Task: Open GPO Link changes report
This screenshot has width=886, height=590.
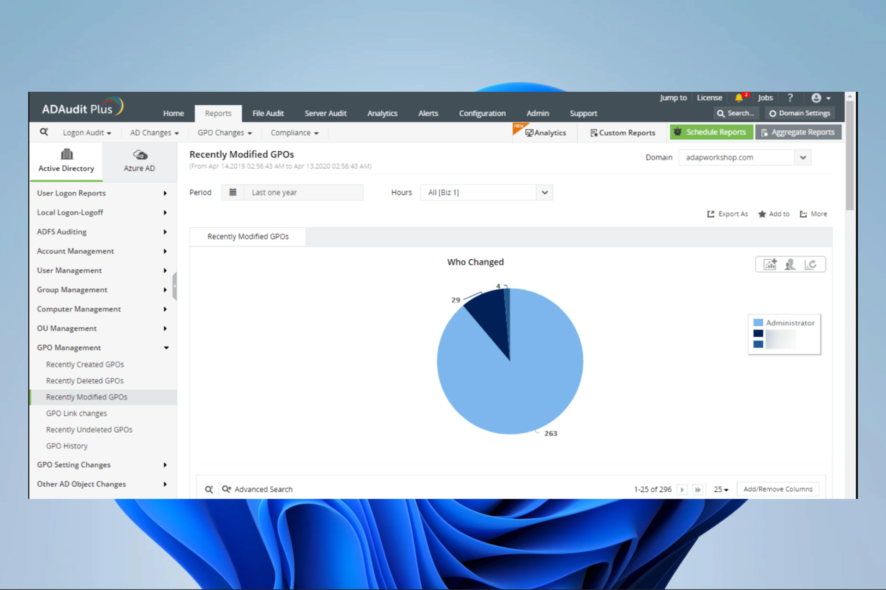Action: click(x=76, y=414)
